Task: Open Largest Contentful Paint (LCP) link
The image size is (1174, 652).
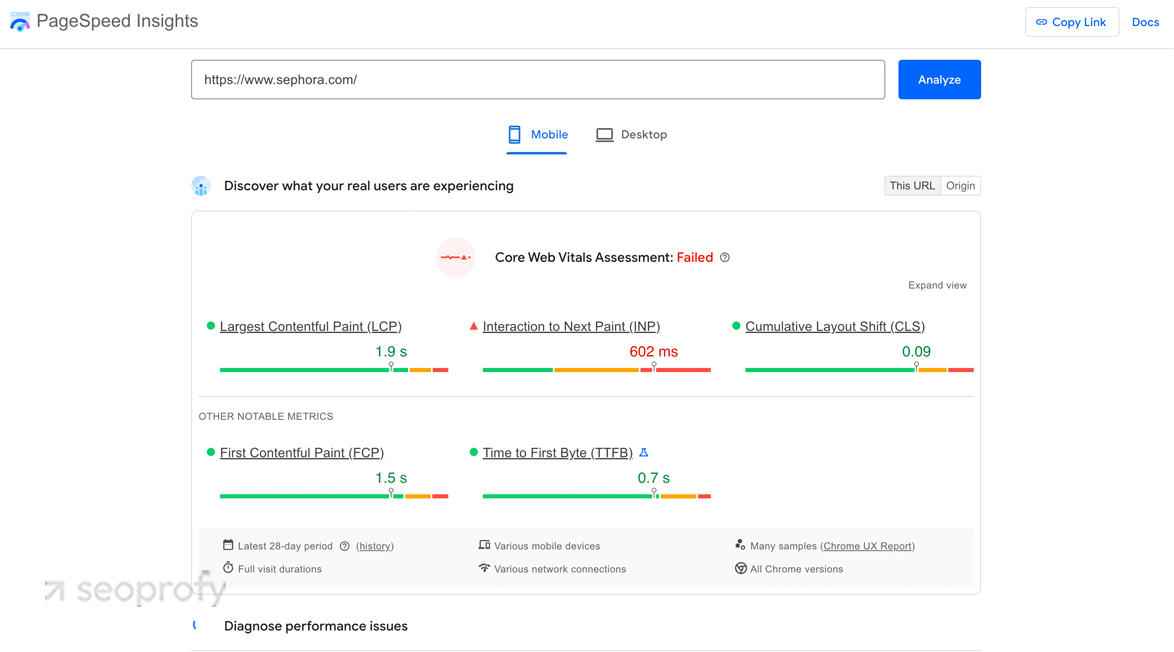Action: (x=311, y=326)
